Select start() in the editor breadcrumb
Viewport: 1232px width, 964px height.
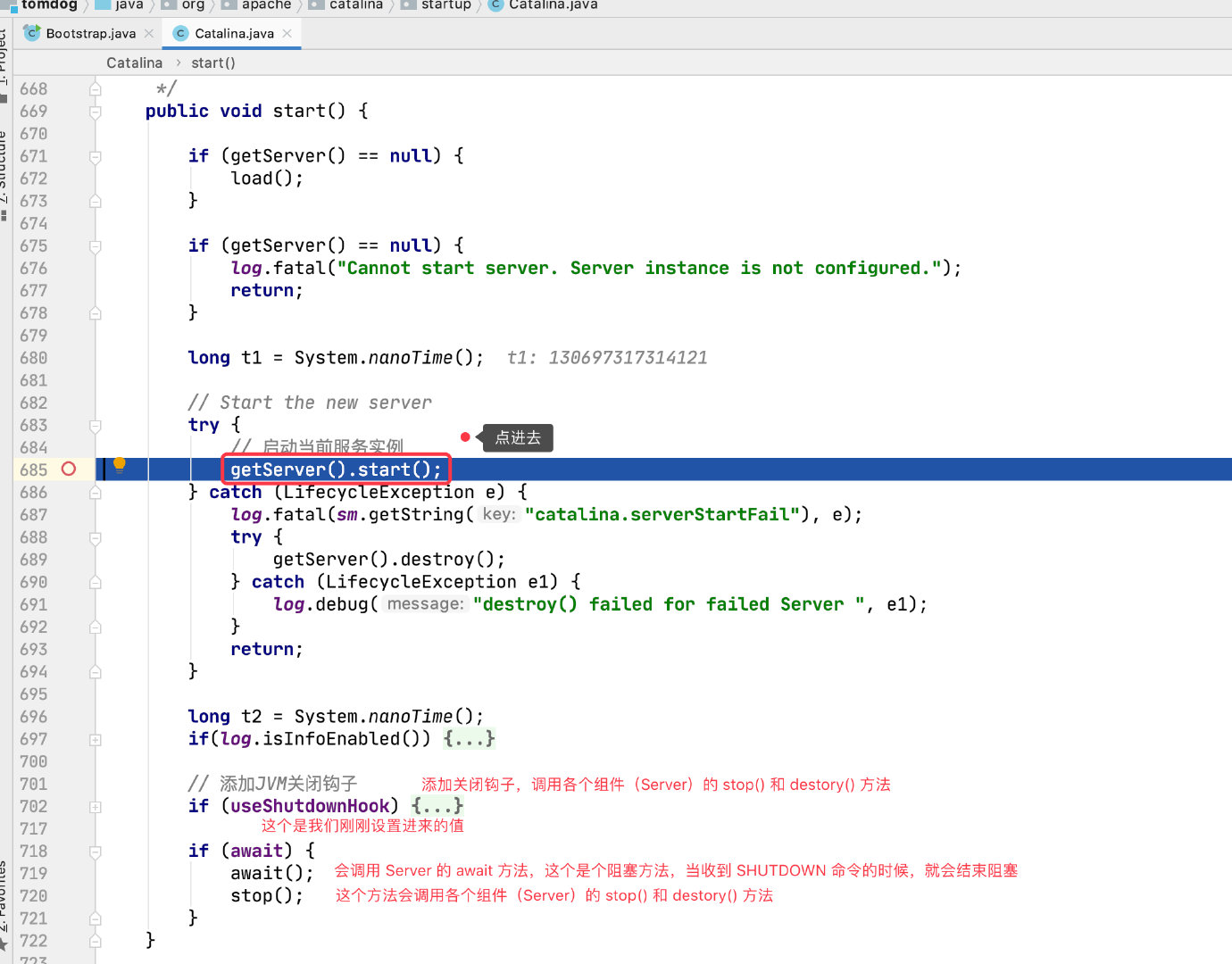click(x=213, y=62)
